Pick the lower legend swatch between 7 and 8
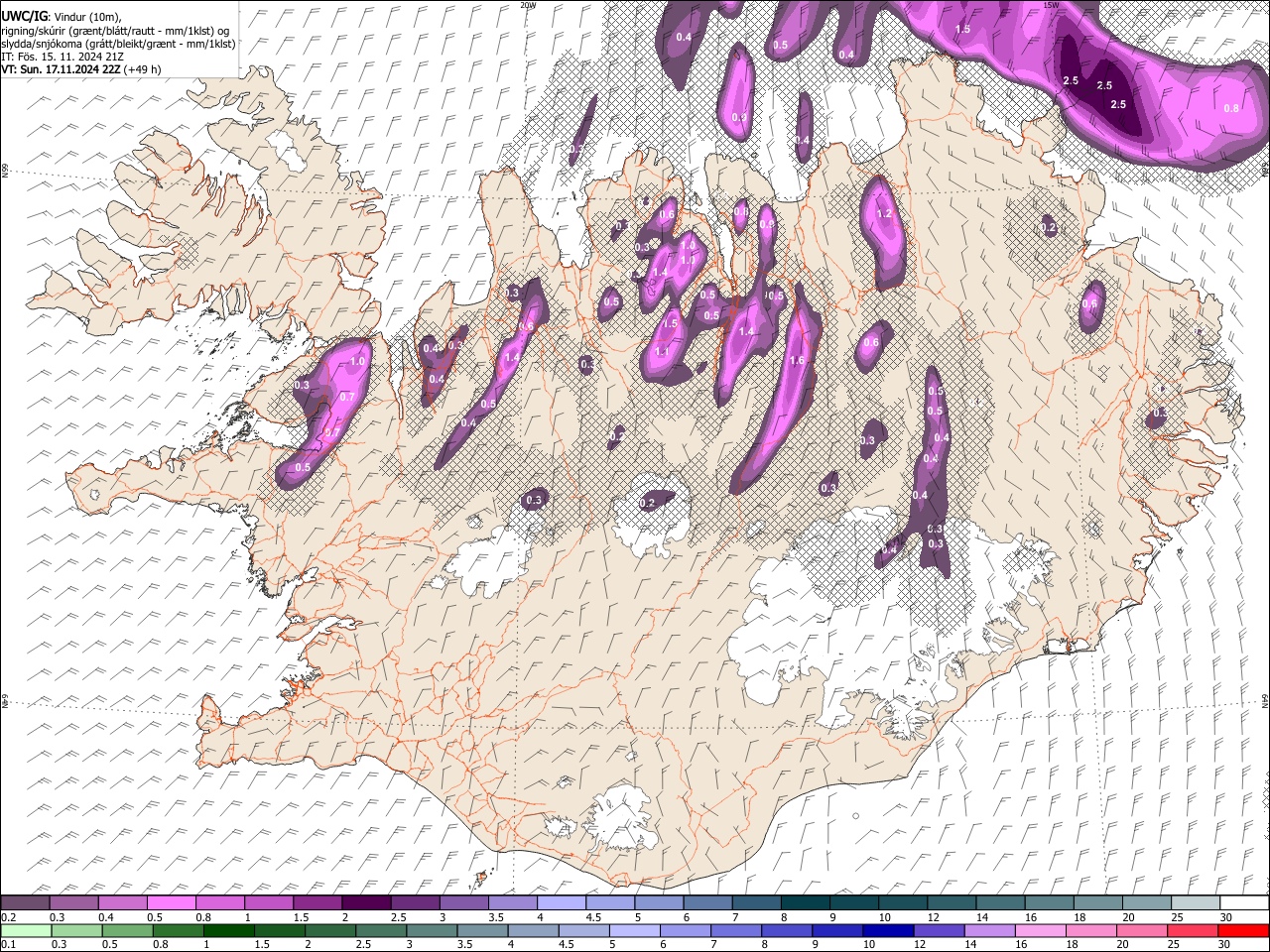This screenshot has width=1270, height=952. pyautogui.click(x=736, y=930)
